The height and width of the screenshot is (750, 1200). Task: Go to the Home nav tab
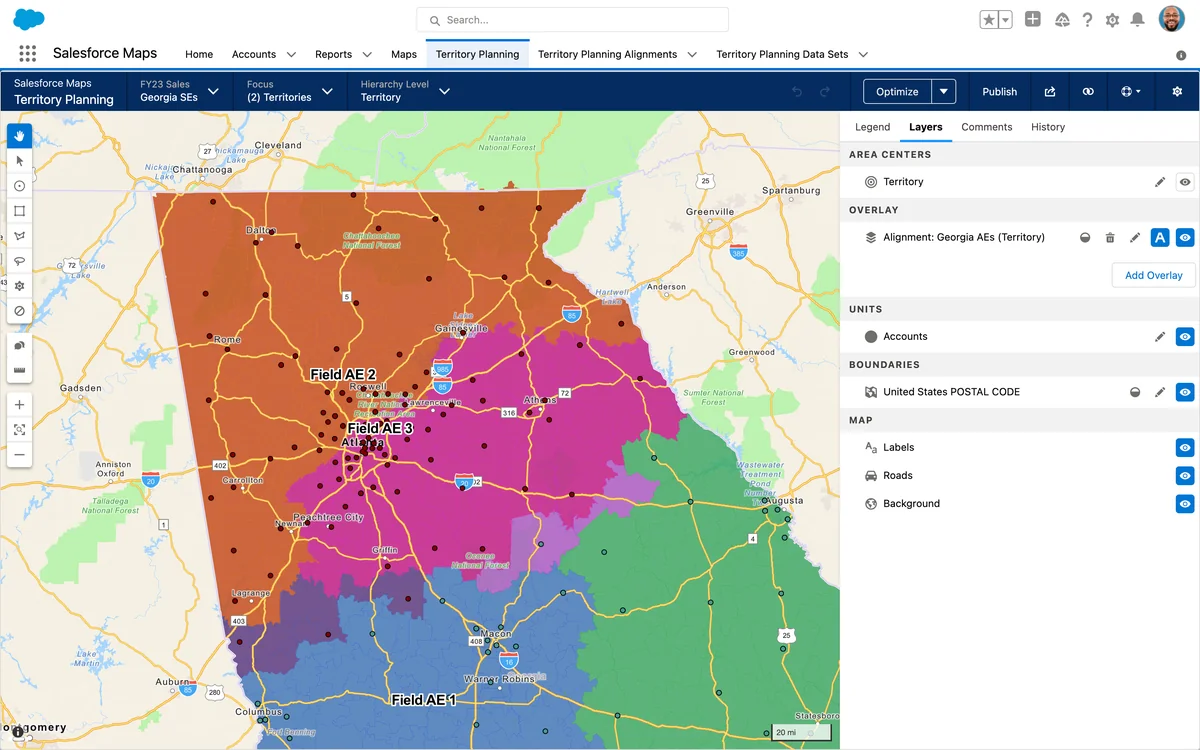coord(199,55)
